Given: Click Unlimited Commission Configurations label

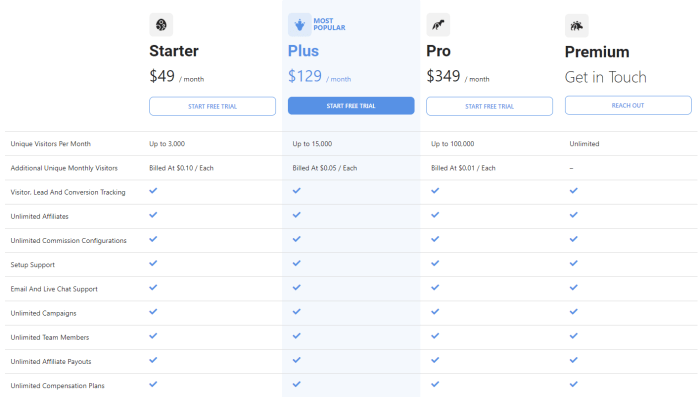Looking at the screenshot, I should pyautogui.click(x=68, y=240).
